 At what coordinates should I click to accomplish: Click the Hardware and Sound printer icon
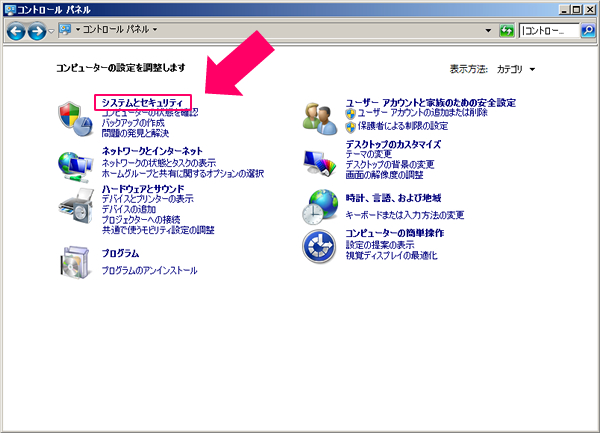74,205
